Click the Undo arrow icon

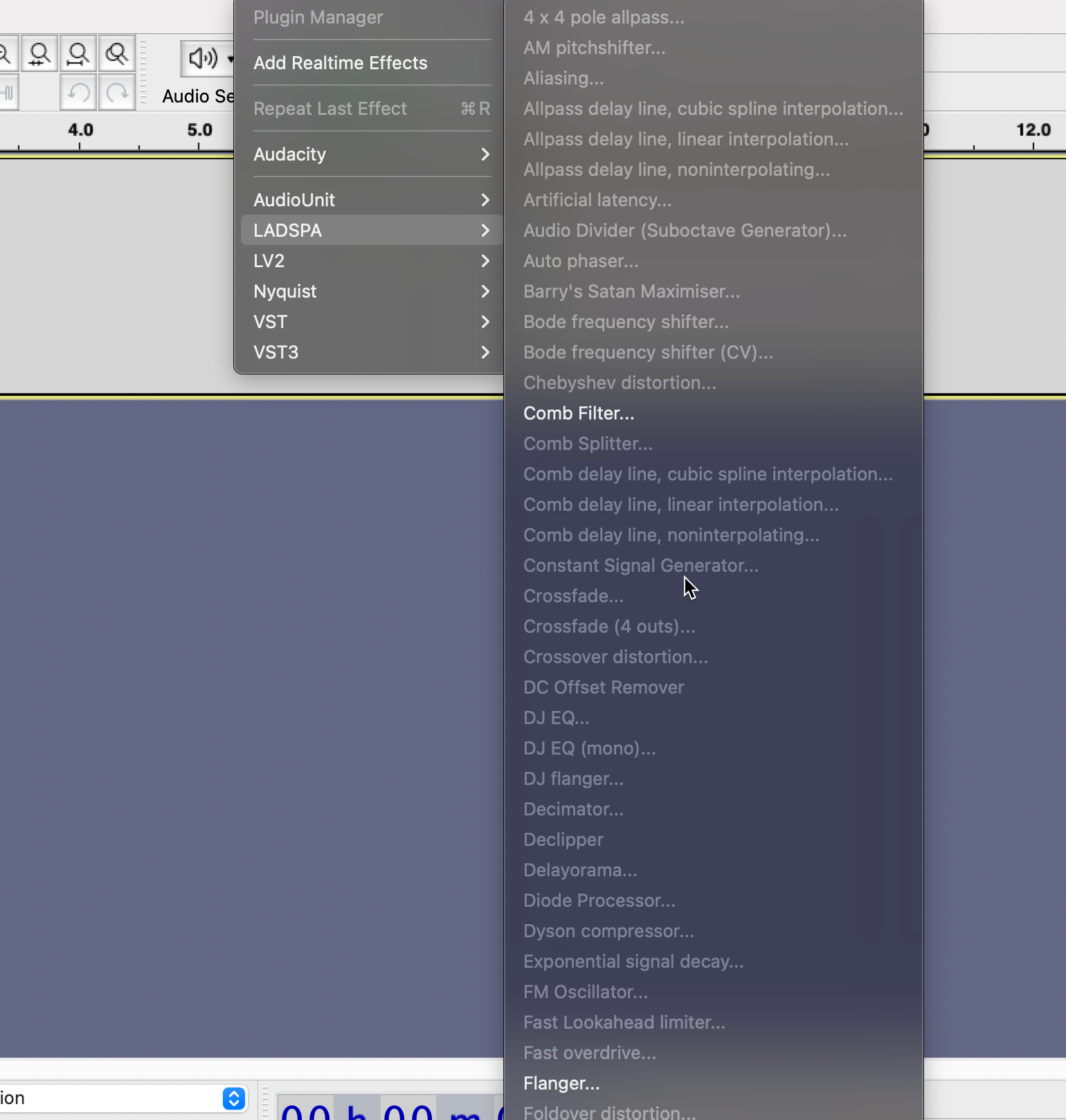[x=78, y=93]
